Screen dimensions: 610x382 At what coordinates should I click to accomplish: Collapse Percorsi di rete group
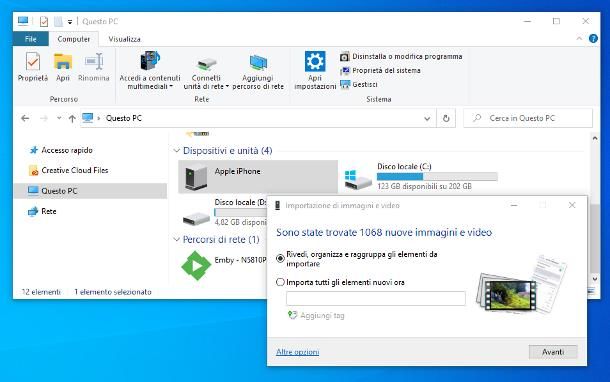tap(177, 239)
